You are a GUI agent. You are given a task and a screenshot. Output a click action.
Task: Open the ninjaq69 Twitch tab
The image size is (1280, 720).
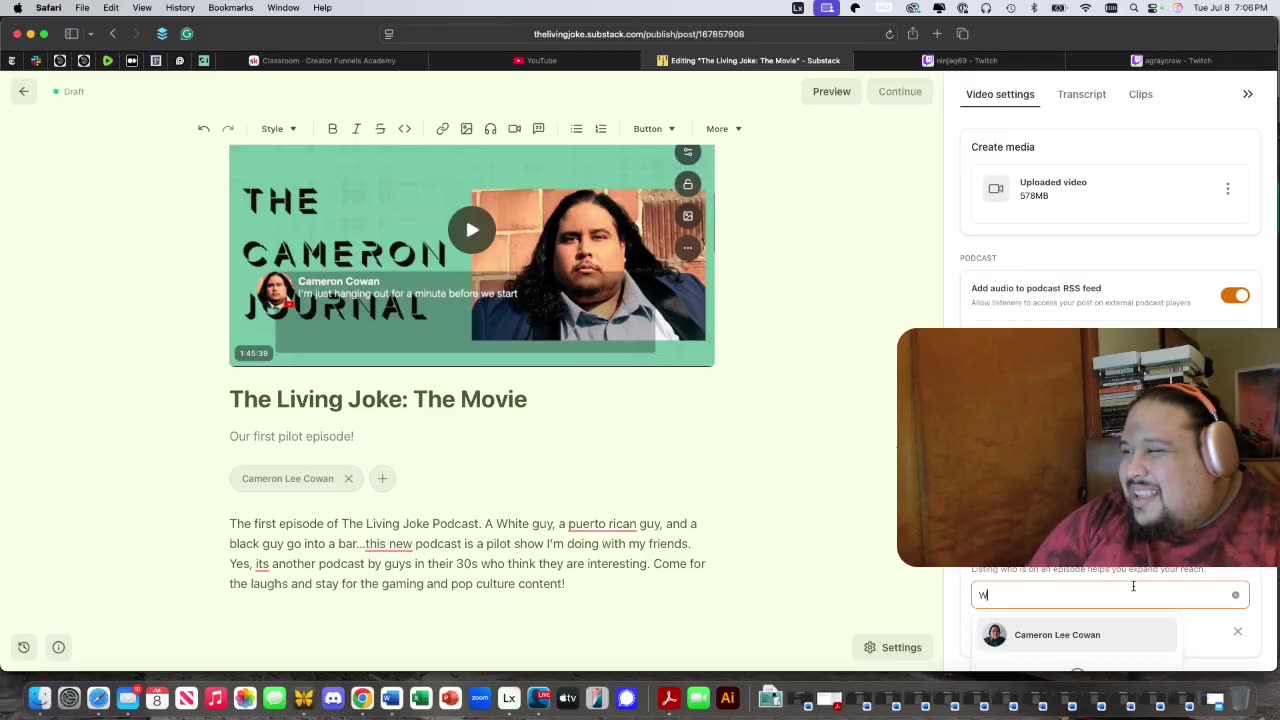[x=960, y=60]
